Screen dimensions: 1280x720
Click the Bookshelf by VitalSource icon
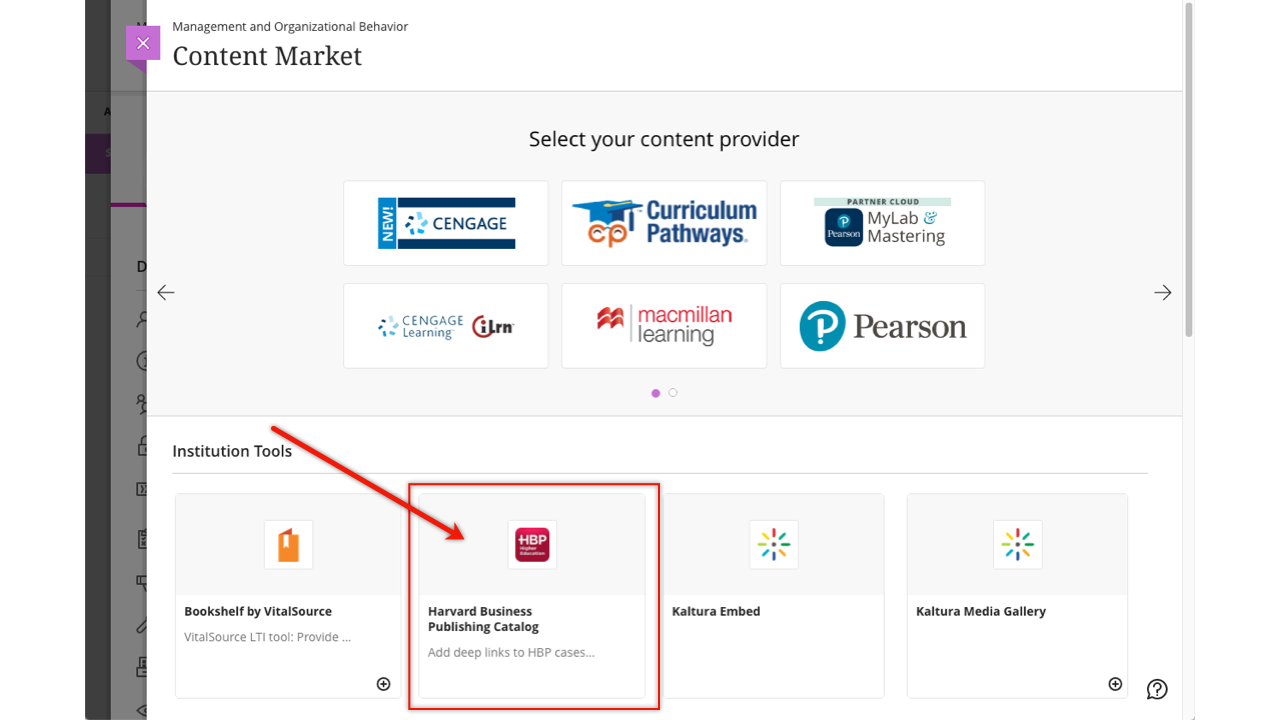pos(288,545)
